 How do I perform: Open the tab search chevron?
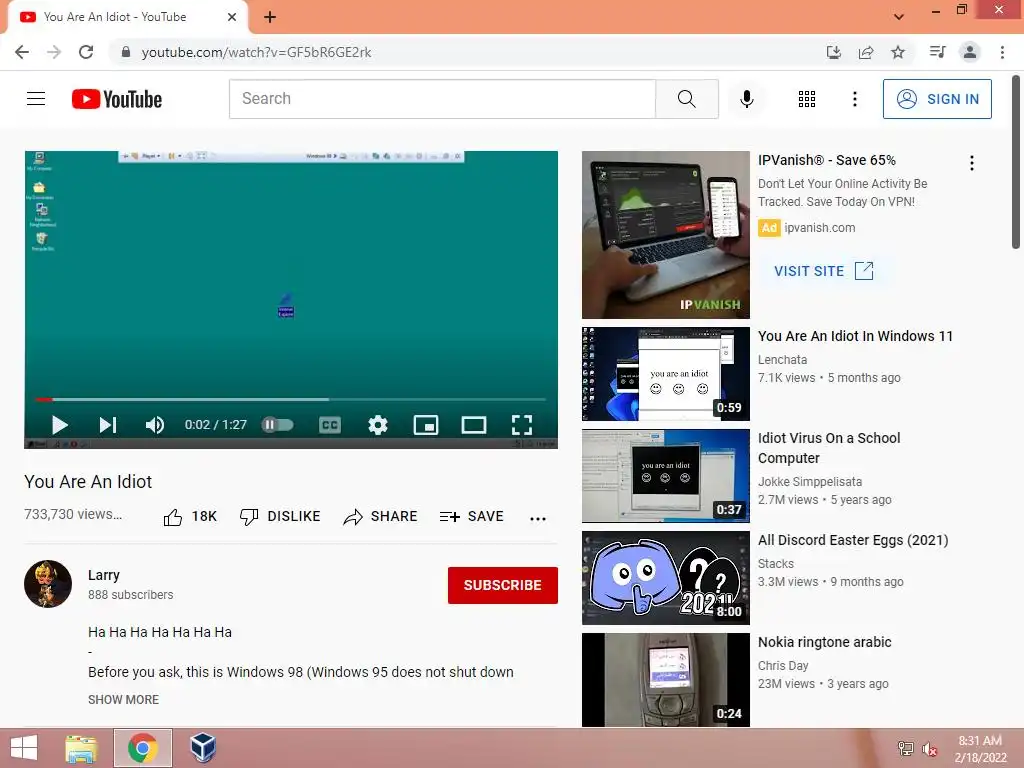point(899,17)
